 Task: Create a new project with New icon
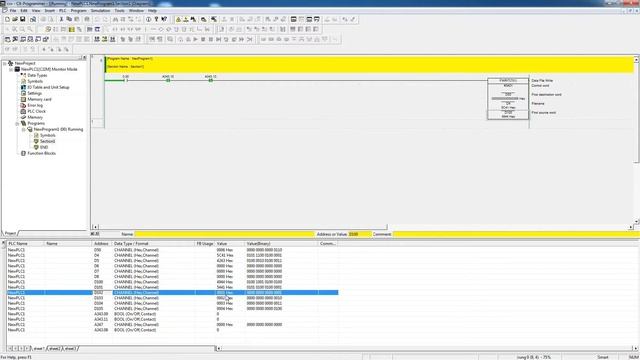7,19
